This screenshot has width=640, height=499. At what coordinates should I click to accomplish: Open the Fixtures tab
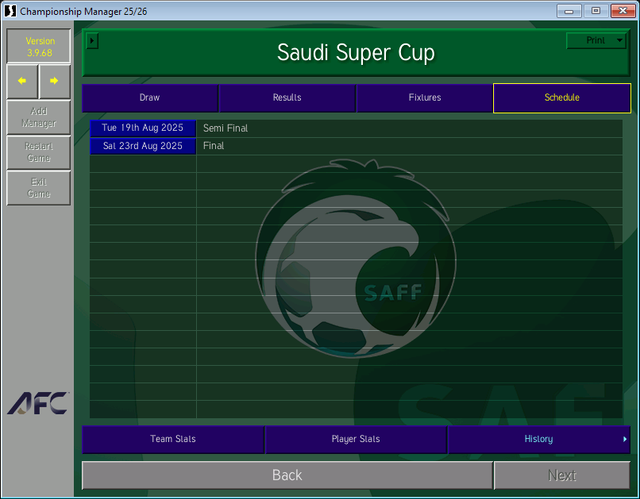[x=424, y=98]
